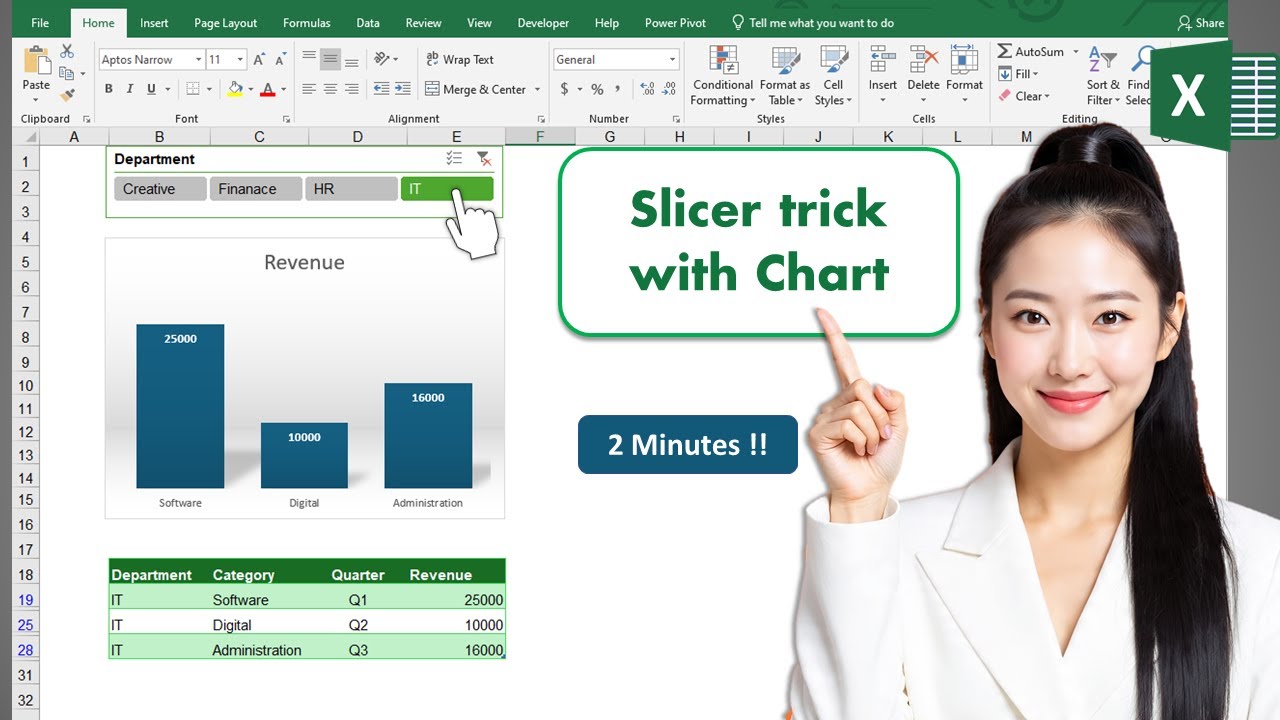Increase font size with larger A
The image size is (1280, 720).
click(x=260, y=60)
